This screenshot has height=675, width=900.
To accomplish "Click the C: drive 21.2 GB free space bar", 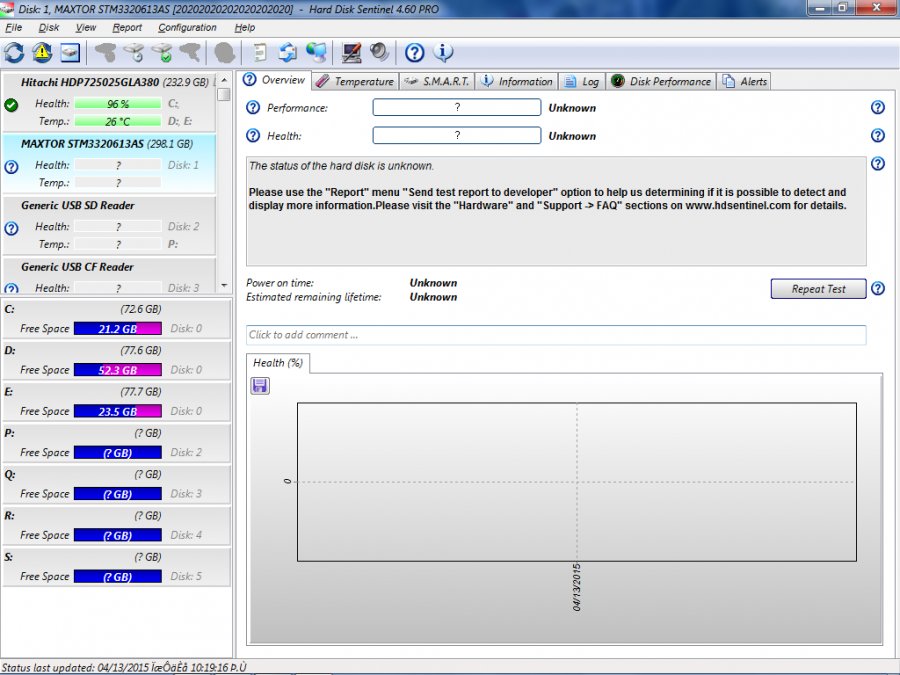I will coord(118,328).
